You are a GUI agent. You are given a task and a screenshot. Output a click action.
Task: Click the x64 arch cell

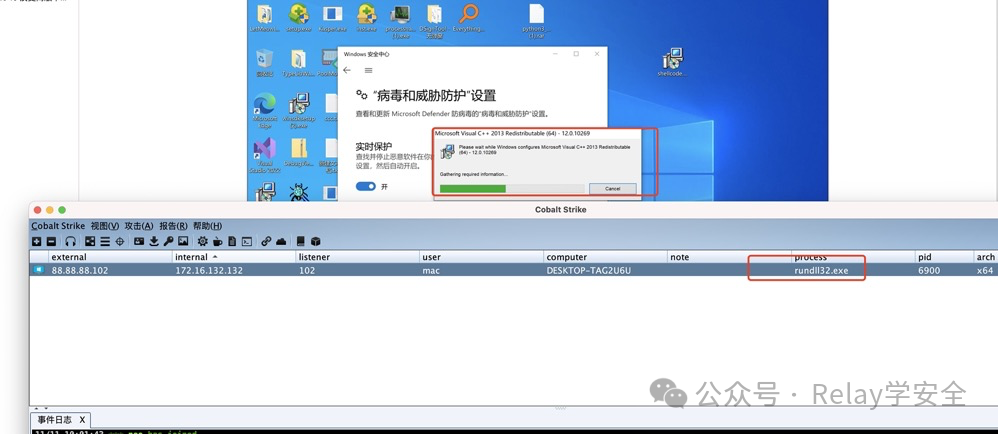click(x=985, y=270)
